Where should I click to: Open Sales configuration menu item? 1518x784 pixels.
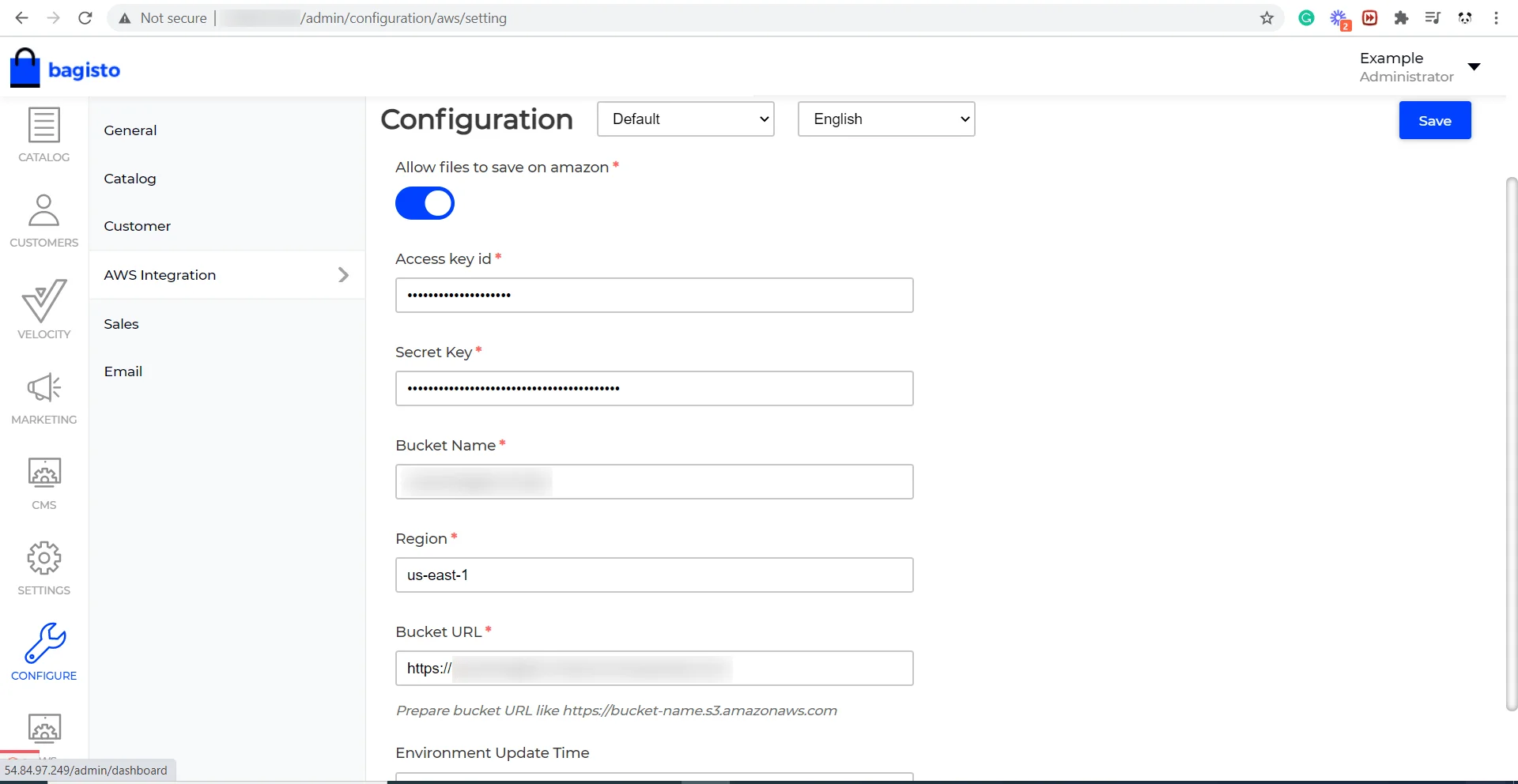(121, 324)
